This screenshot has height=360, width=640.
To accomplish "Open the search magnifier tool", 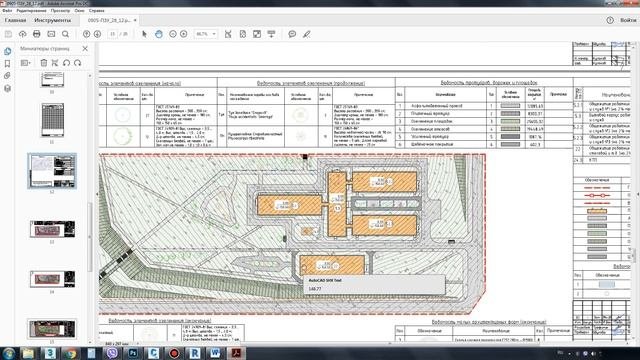I will (65, 34).
